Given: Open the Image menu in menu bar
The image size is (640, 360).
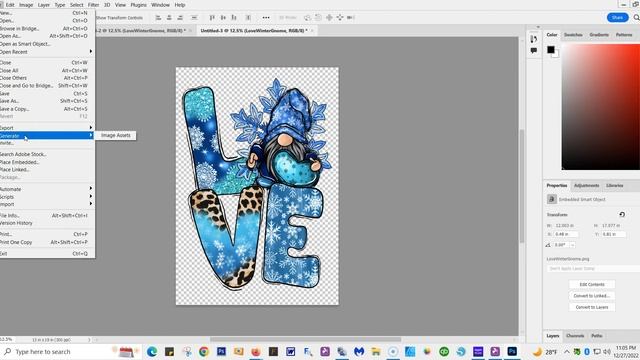Looking at the screenshot, I should click(x=26, y=5).
